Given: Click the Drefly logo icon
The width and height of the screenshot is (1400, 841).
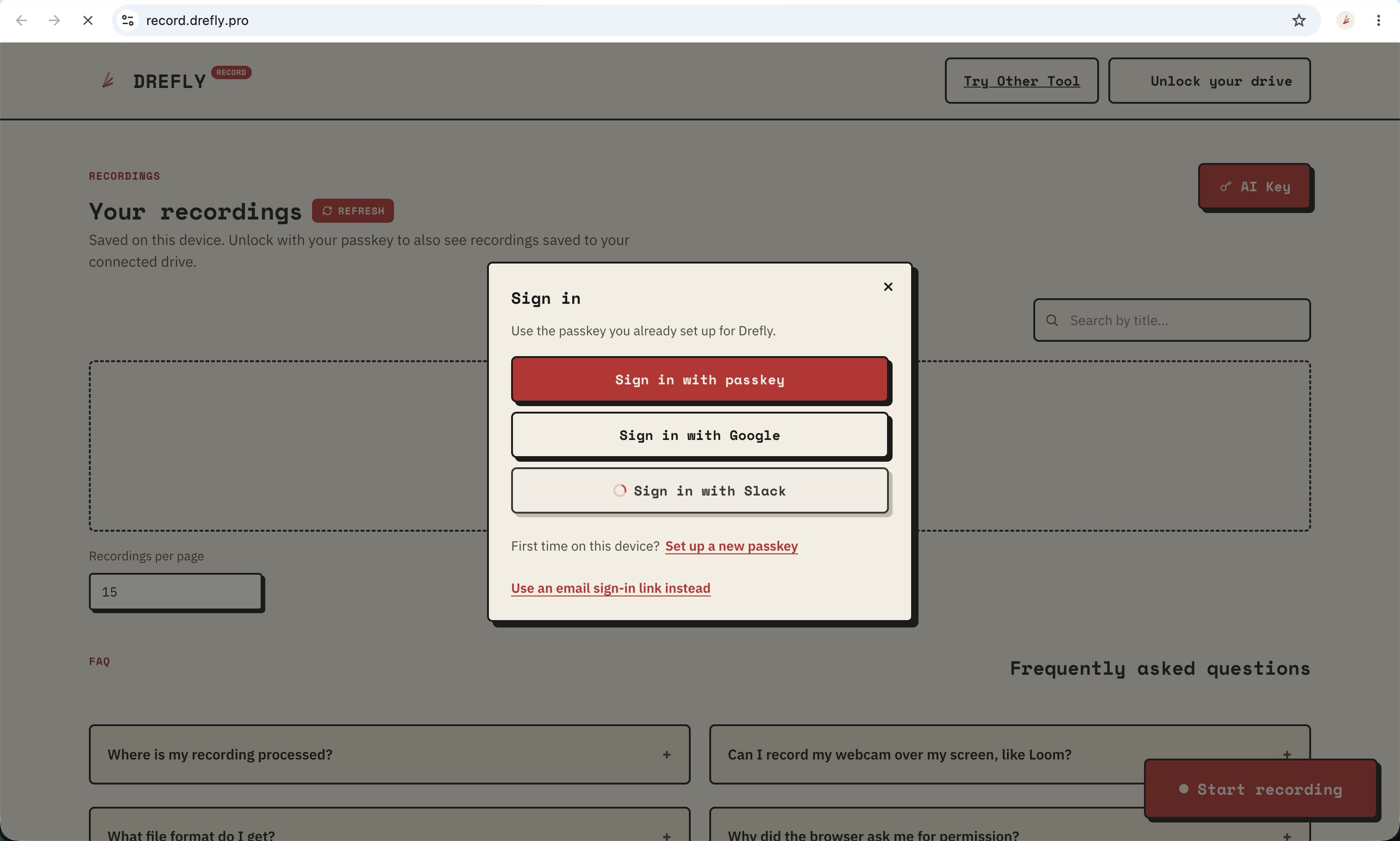Looking at the screenshot, I should (x=108, y=81).
